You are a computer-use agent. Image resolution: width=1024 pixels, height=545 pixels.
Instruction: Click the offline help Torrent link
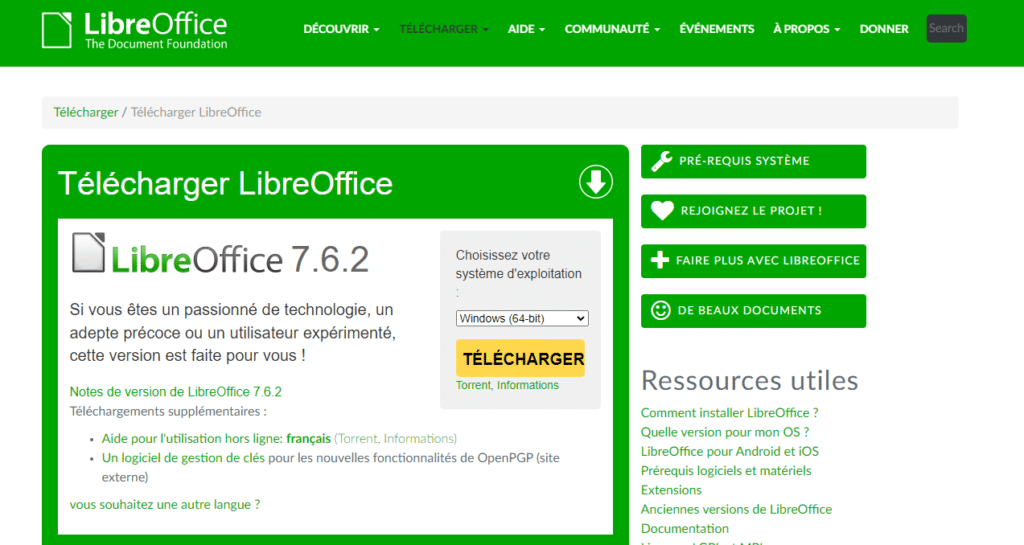tap(357, 439)
